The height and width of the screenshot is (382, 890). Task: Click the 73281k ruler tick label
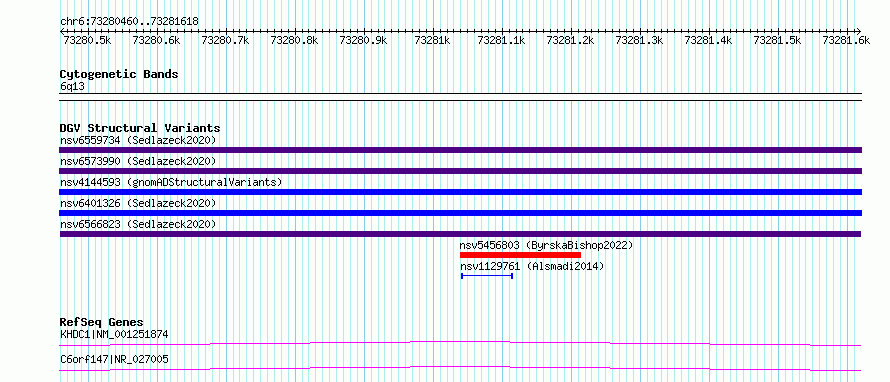pyautogui.click(x=433, y=40)
